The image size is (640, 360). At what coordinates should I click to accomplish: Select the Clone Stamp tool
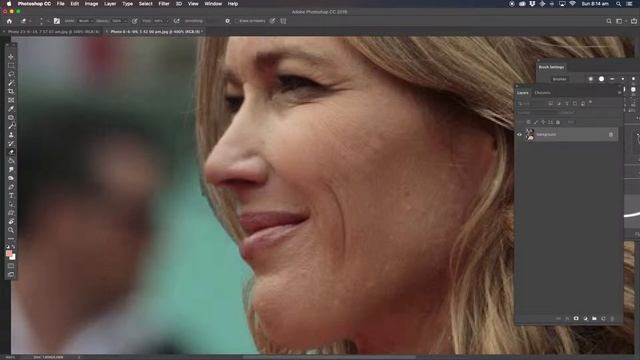[x=11, y=135]
